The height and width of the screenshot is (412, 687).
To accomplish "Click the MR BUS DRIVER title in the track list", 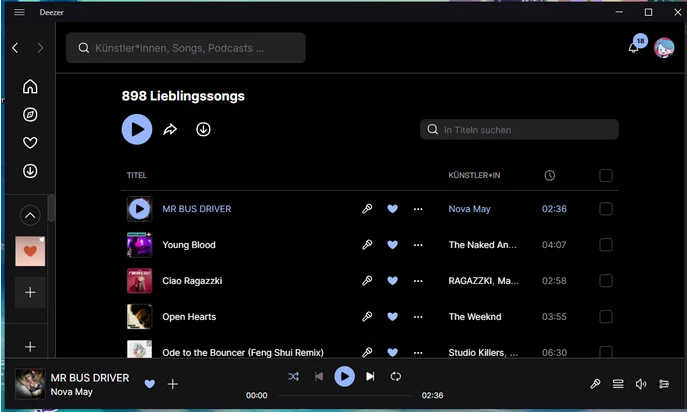I will (197, 209).
